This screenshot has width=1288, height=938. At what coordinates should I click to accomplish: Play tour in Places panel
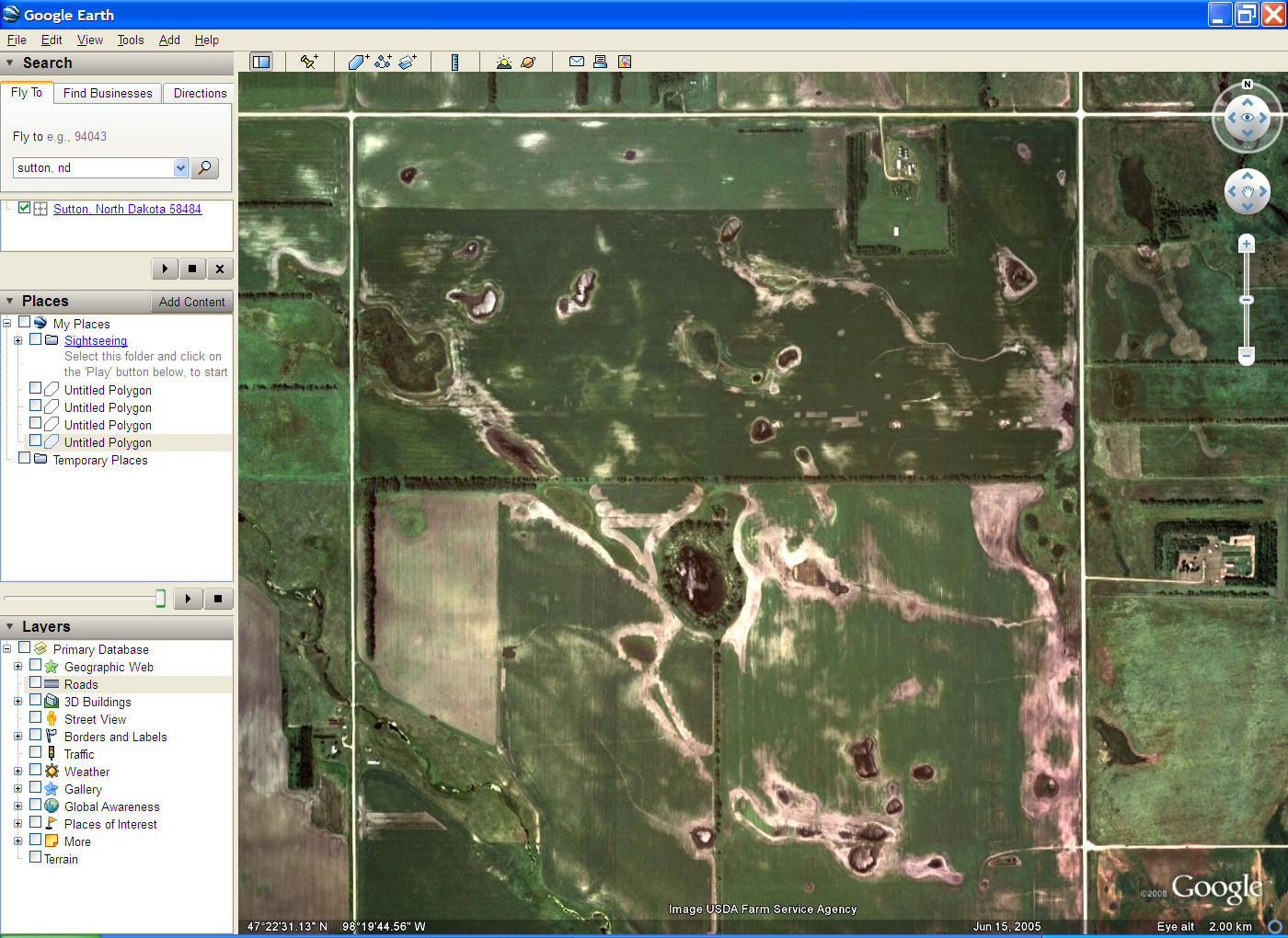[x=188, y=599]
